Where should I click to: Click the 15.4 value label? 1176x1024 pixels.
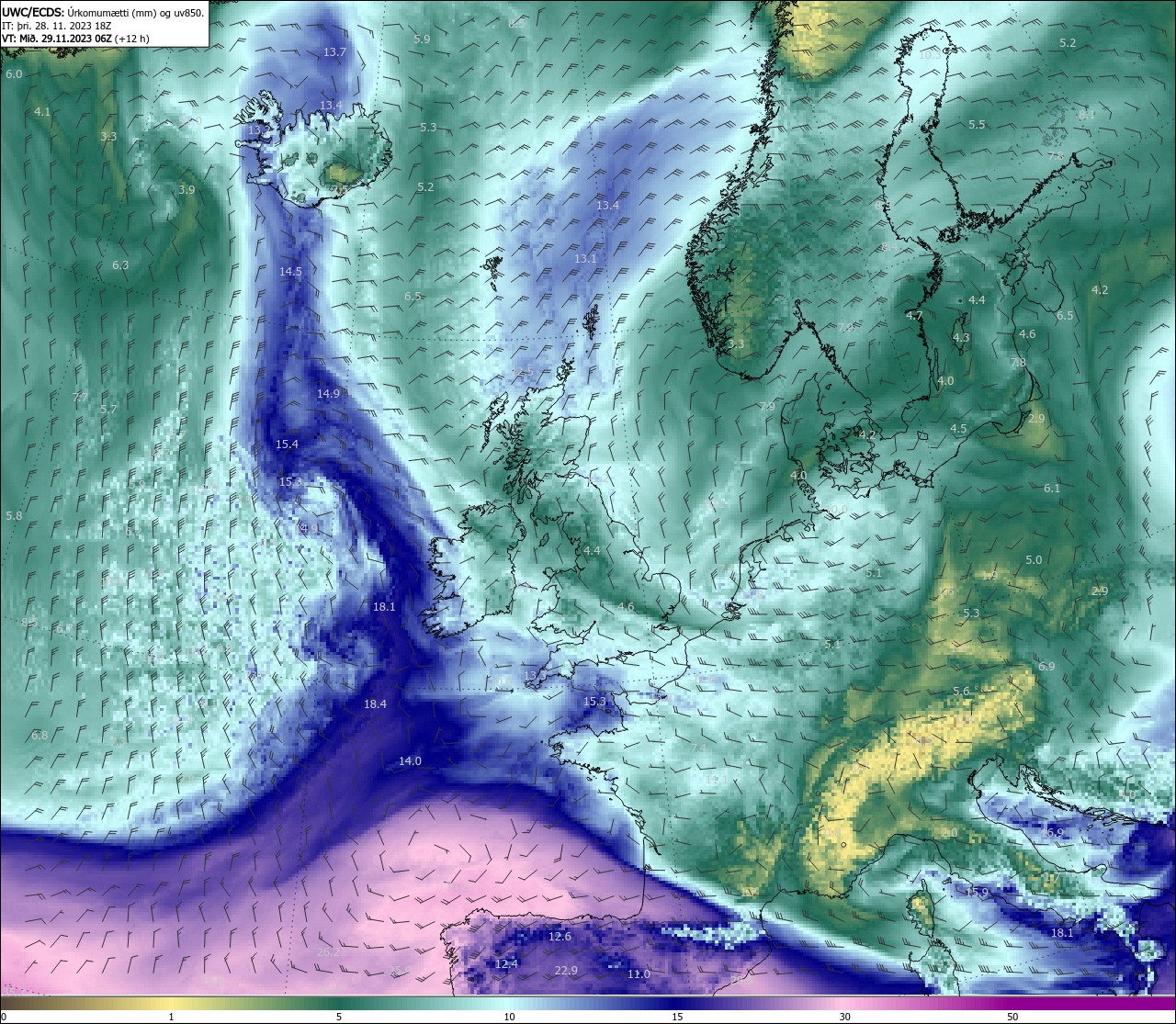pyautogui.click(x=287, y=444)
